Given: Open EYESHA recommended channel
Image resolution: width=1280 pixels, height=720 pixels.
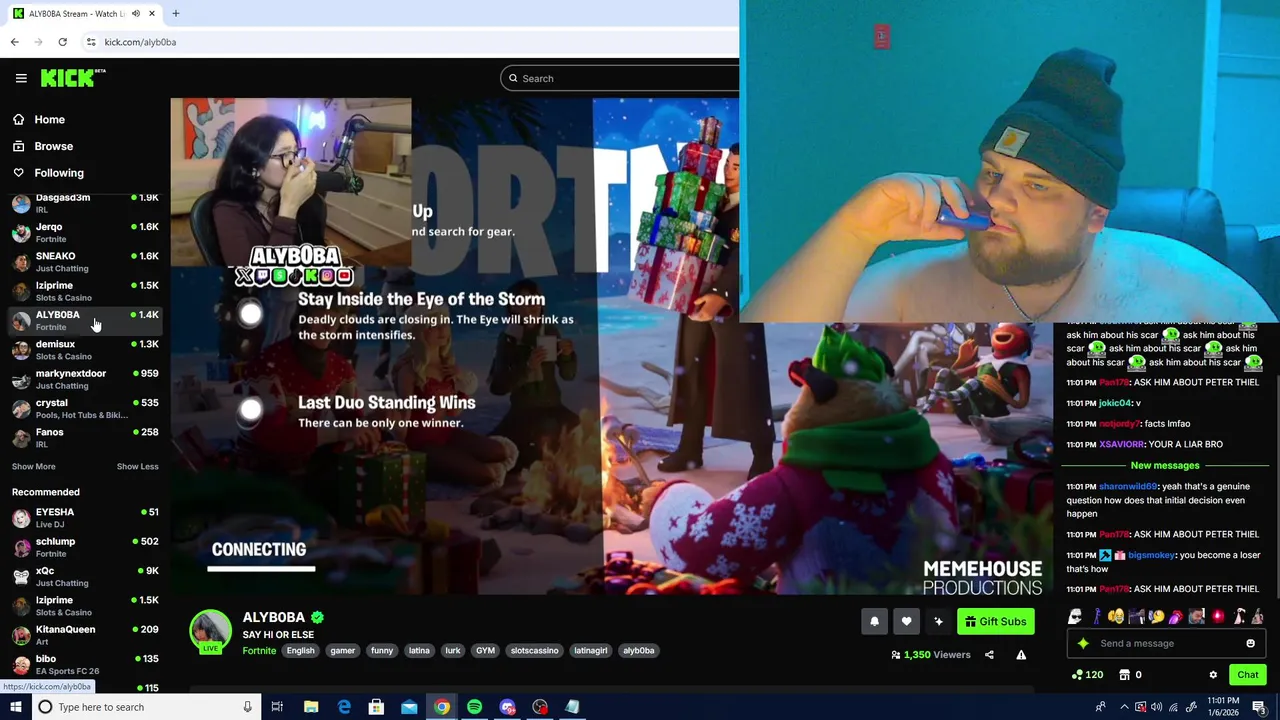Looking at the screenshot, I should click(x=85, y=518).
